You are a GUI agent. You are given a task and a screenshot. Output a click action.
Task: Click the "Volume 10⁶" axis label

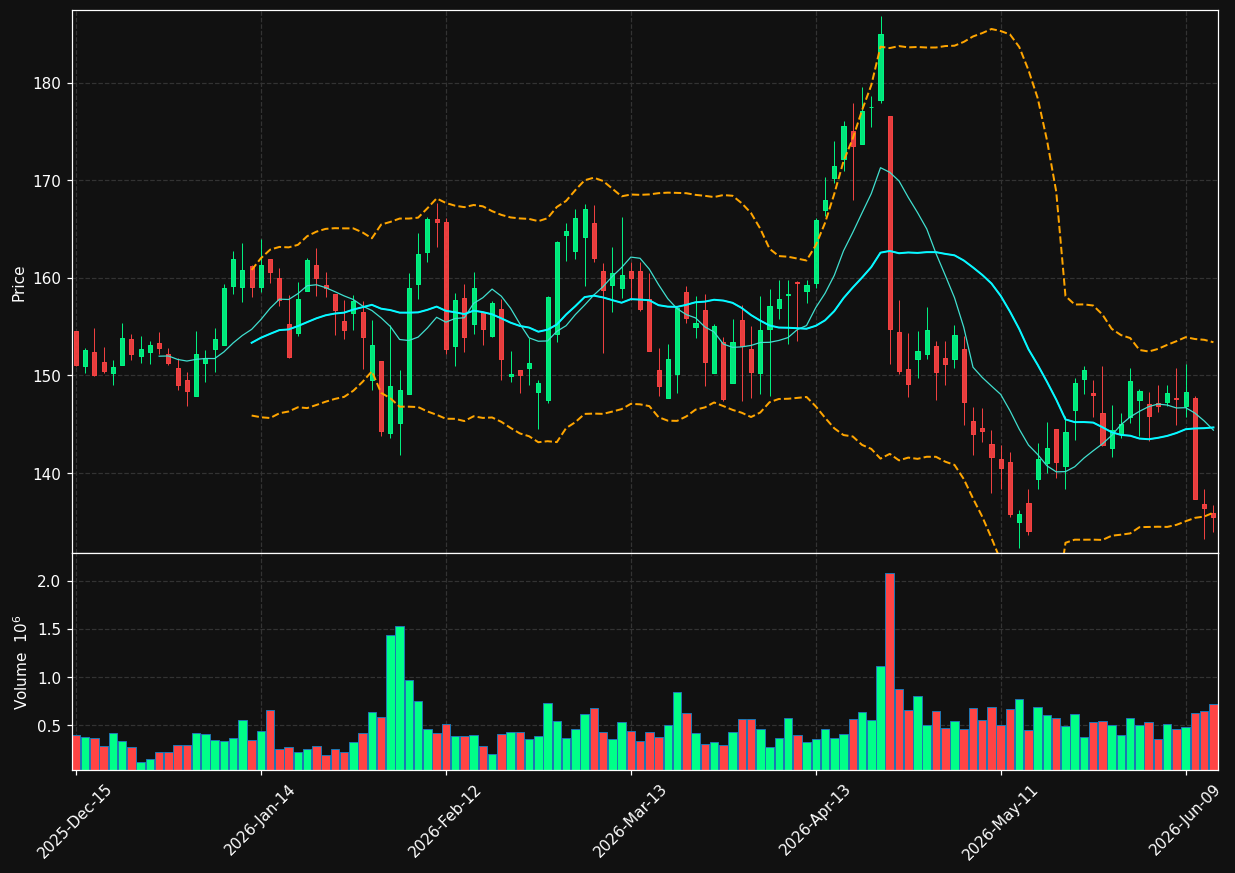point(20,662)
